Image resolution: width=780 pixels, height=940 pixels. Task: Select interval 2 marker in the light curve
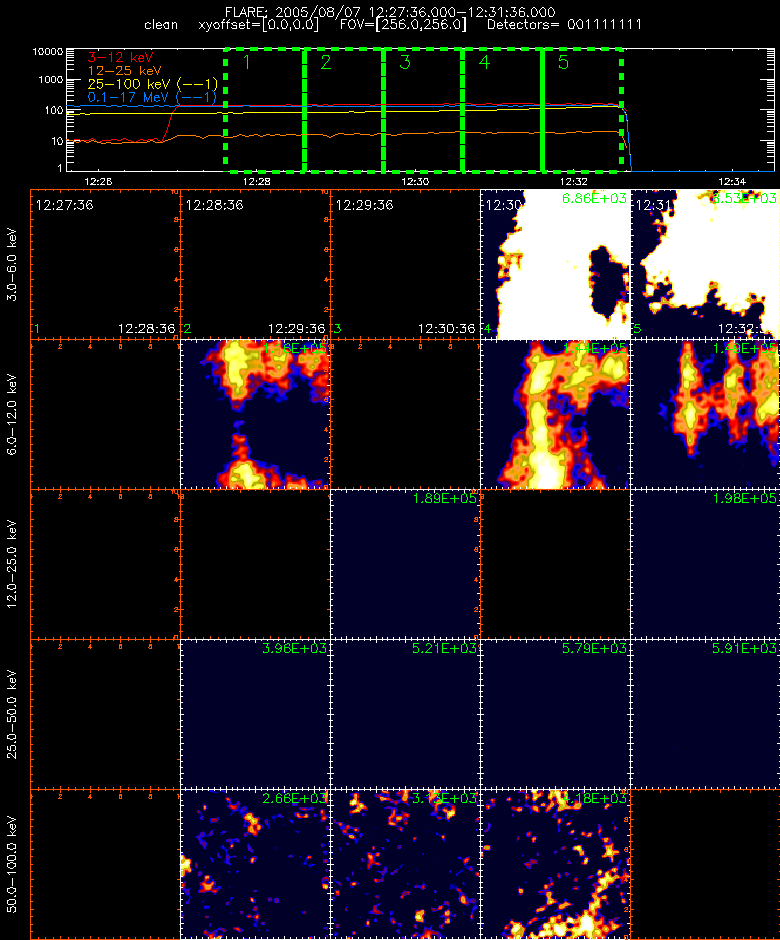coord(326,62)
